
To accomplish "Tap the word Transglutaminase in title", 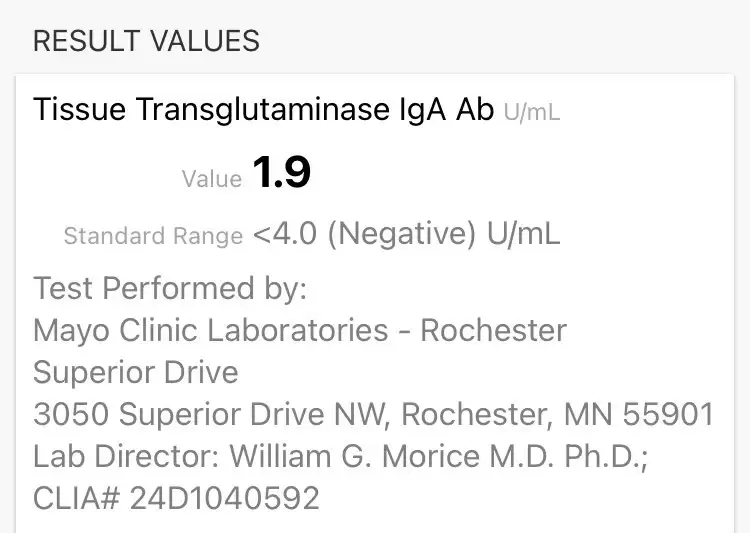I will tap(263, 110).
